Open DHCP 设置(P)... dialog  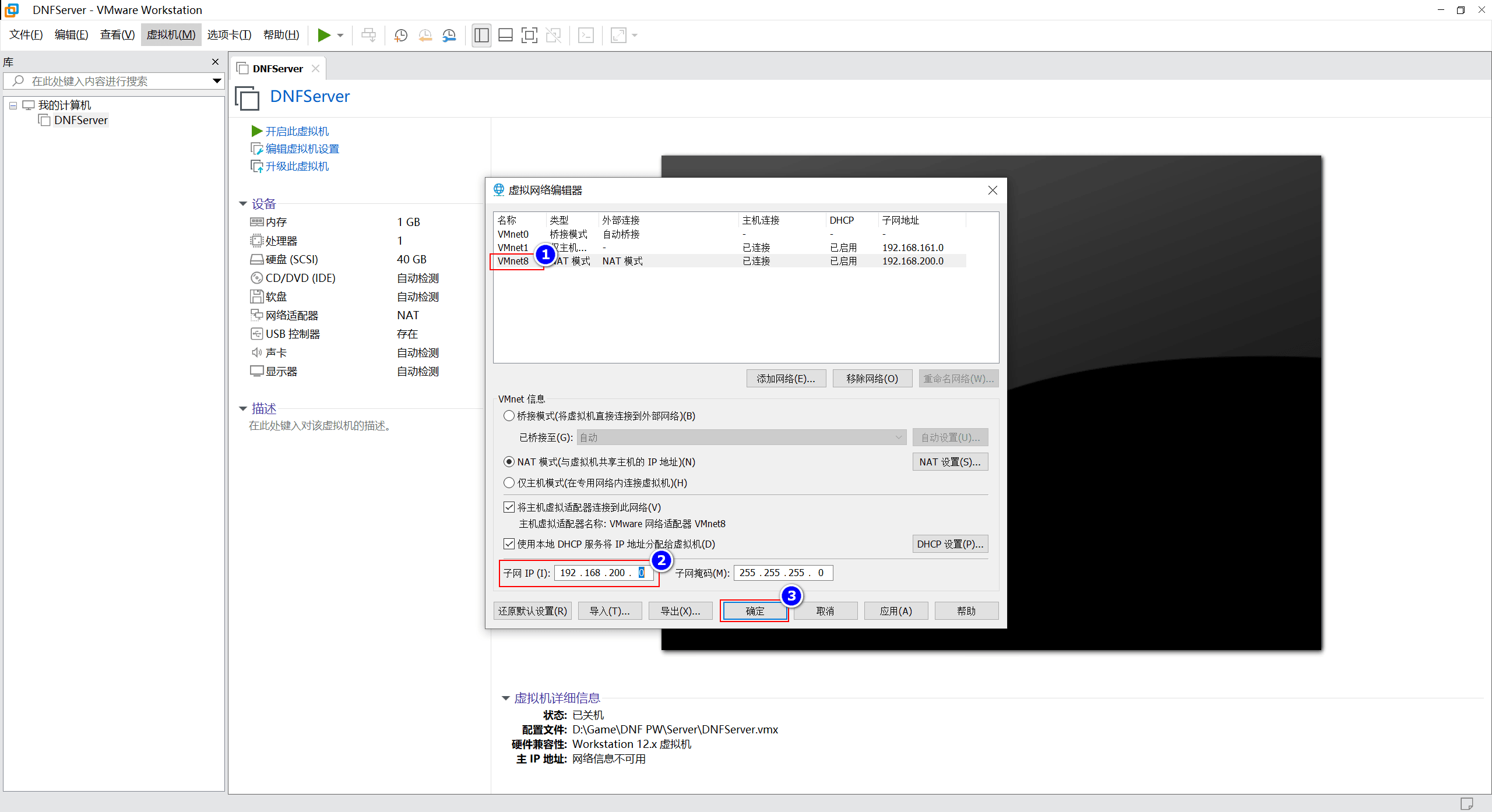(x=950, y=544)
